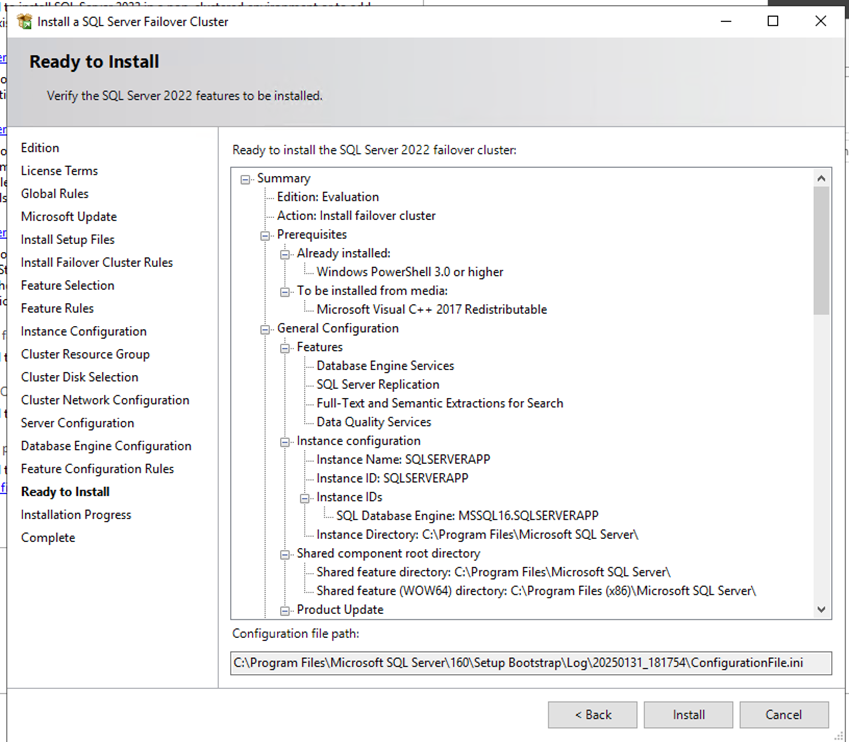This screenshot has width=849, height=742.
Task: Select 'Instance ID: SQLSERVERAPP' row
Action: 393,478
